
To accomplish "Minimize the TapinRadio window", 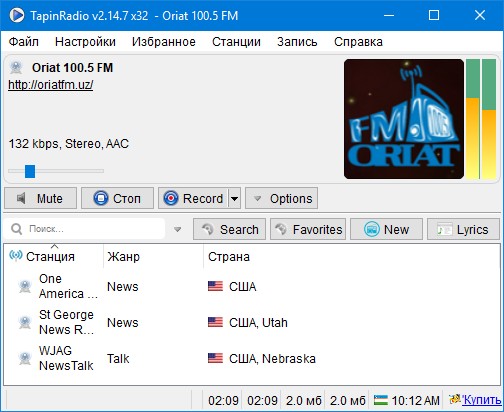I will coord(389,15).
